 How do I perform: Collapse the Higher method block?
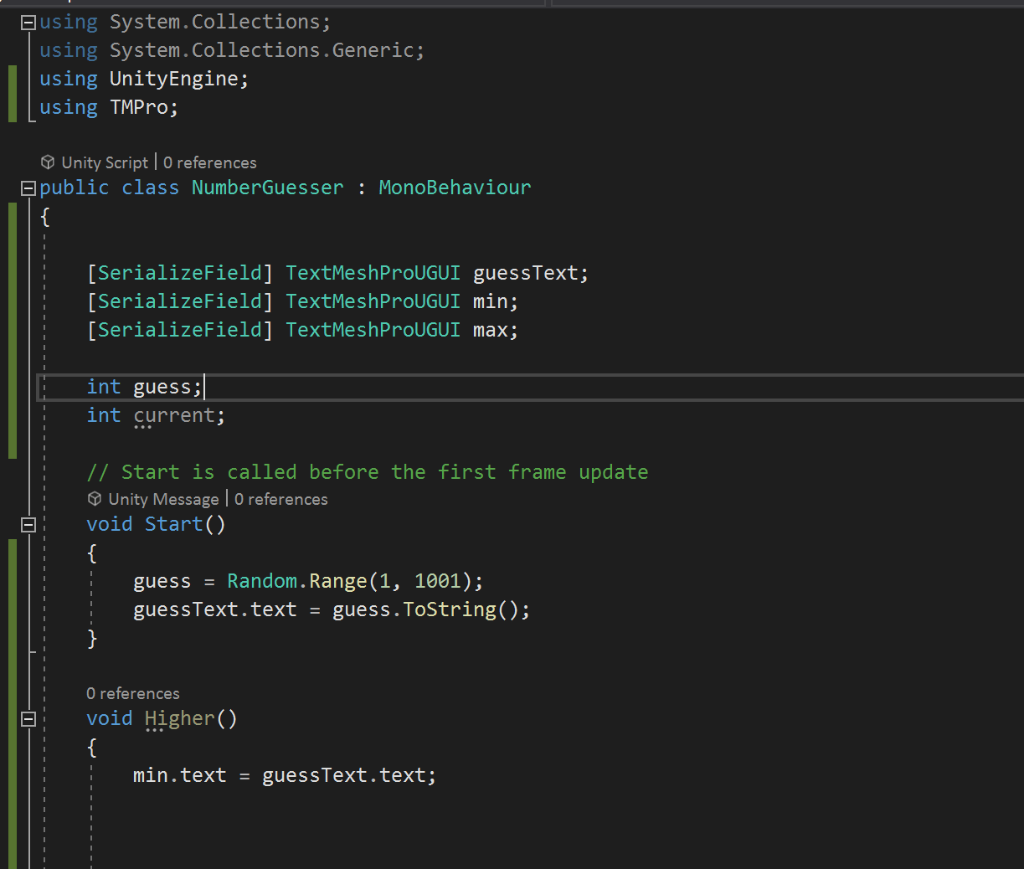pos(27,718)
